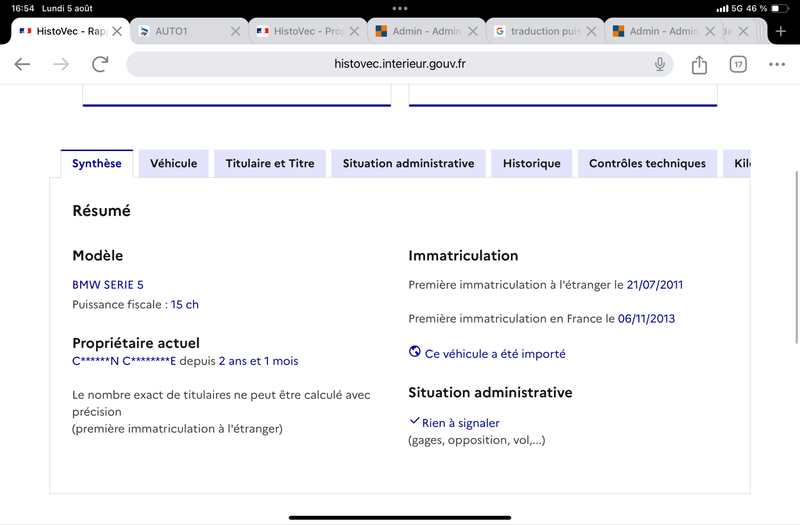Focus the address bar histovec.interieur.gouv.fr
The image size is (800, 525).
[x=399, y=64]
